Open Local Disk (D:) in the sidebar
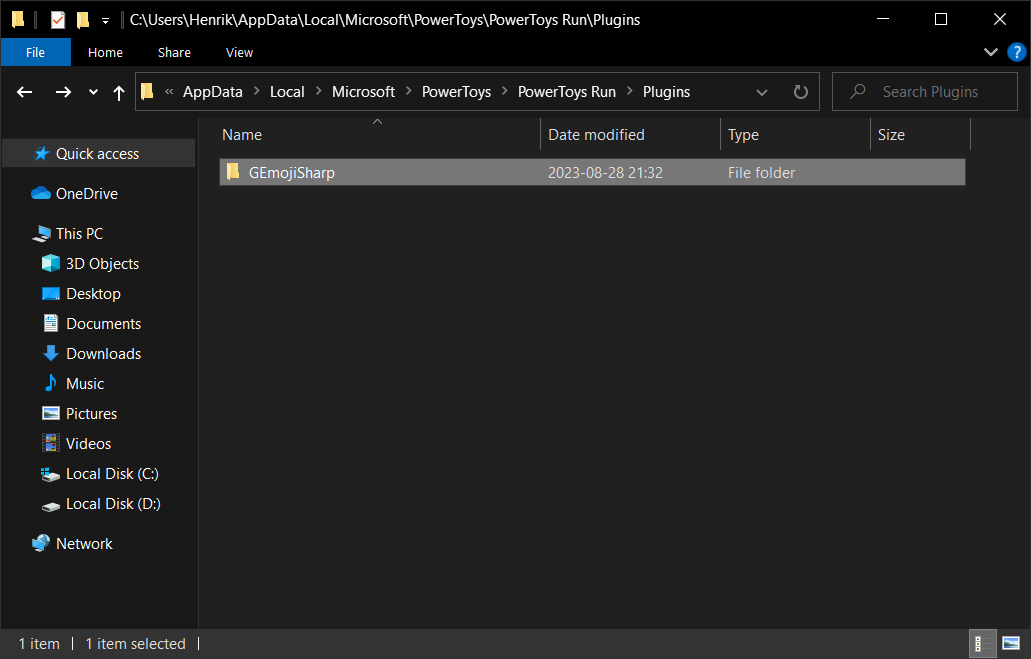 (x=113, y=504)
